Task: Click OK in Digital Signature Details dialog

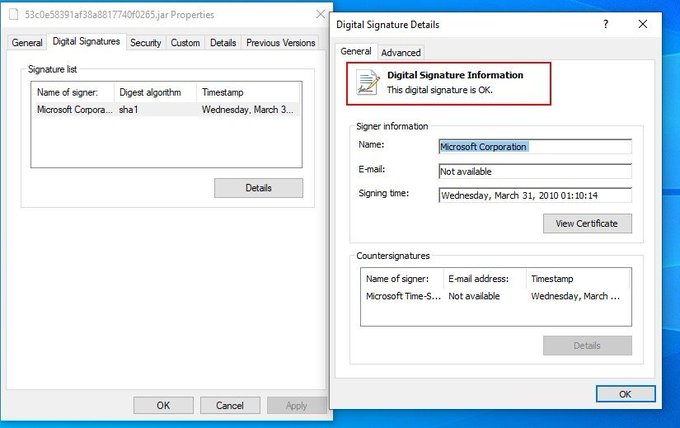Action: coord(625,394)
